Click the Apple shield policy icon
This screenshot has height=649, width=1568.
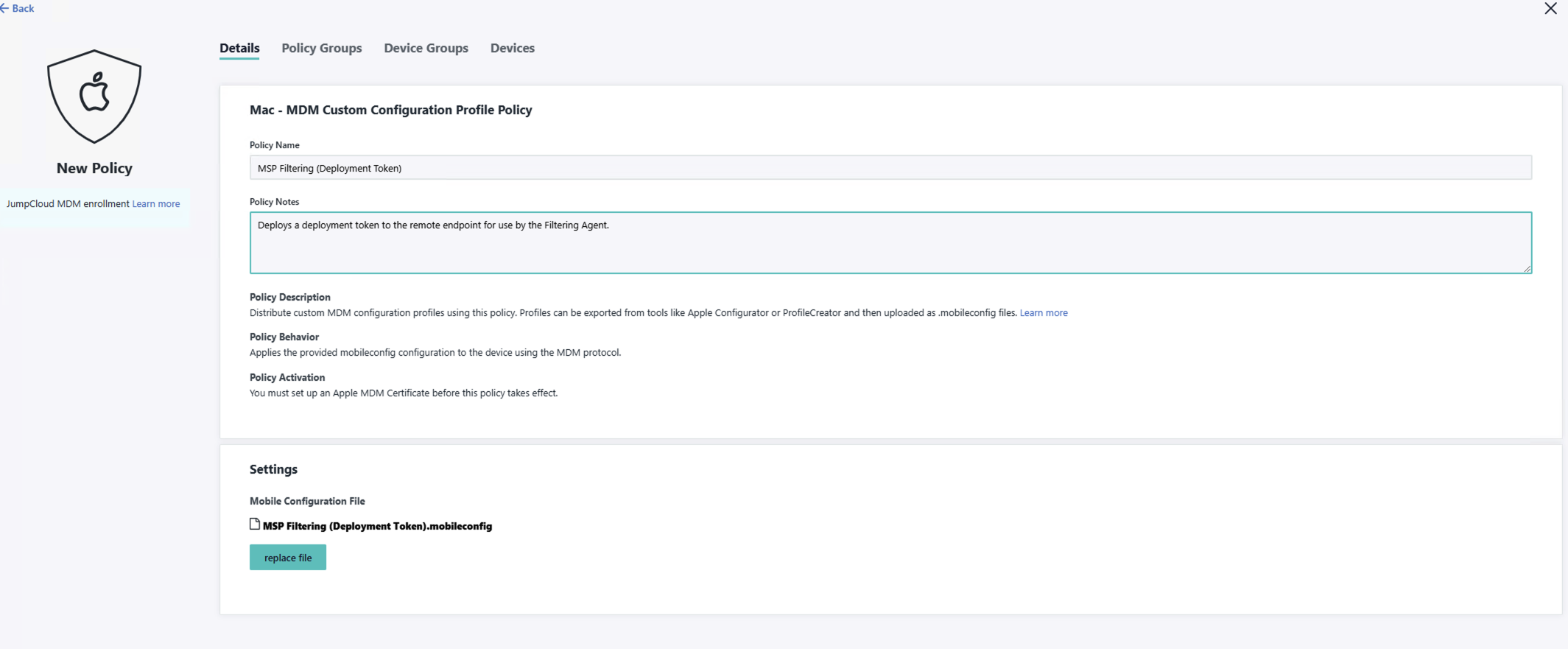[x=94, y=97]
